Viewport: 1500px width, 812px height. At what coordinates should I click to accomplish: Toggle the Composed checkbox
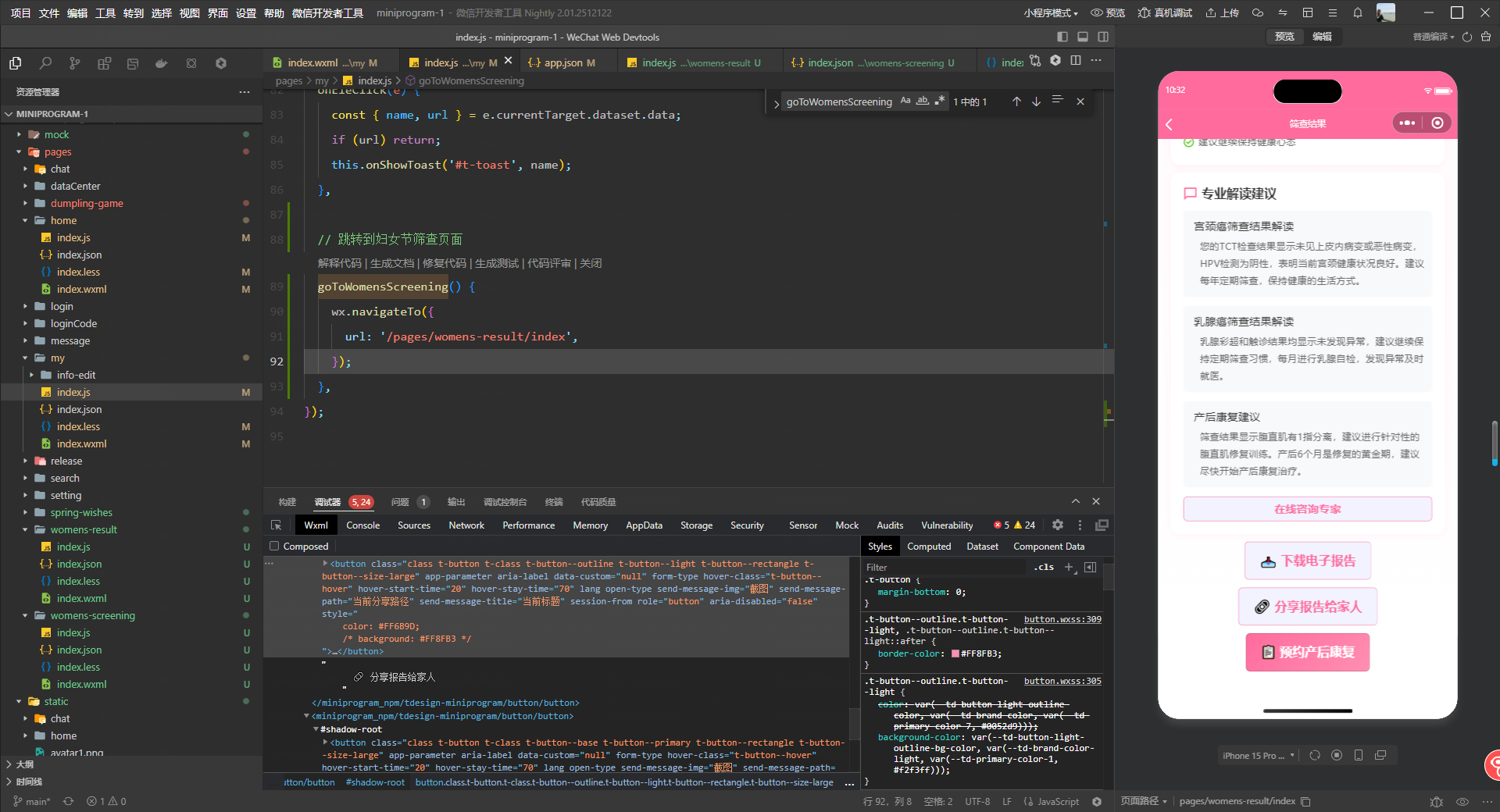[274, 547]
